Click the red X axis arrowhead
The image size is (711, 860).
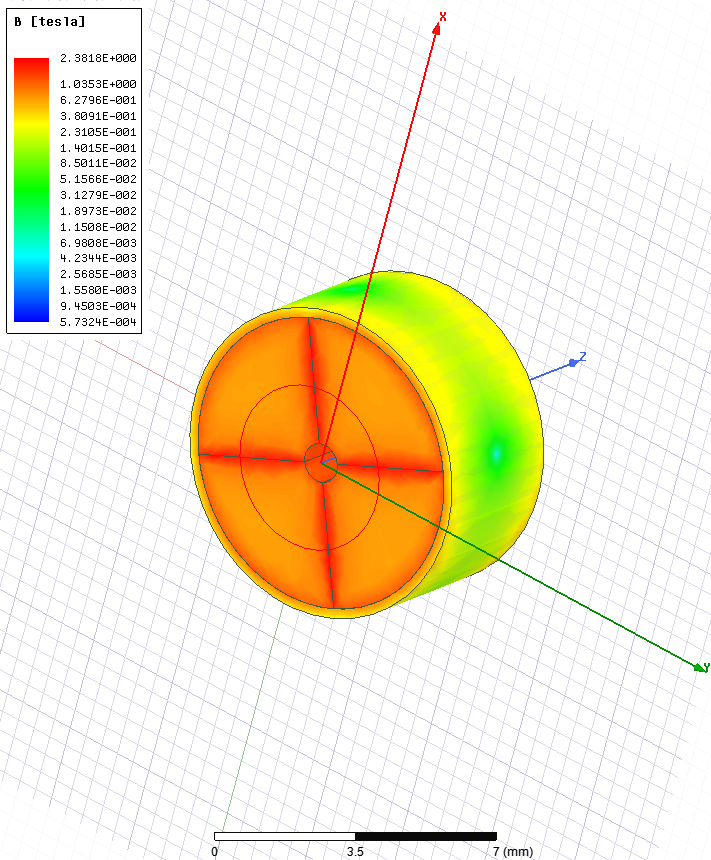tap(436, 29)
